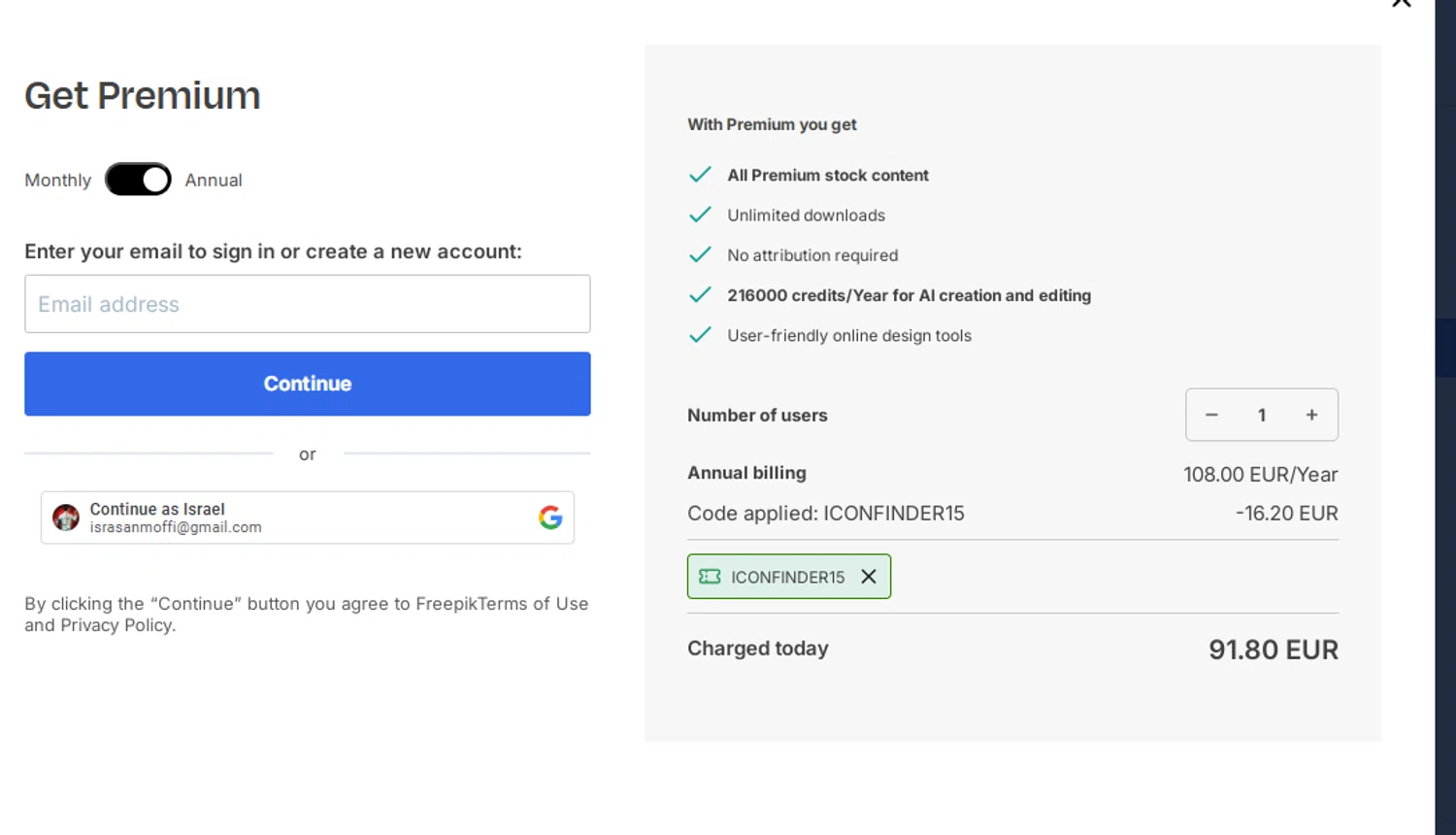1456x835 pixels.
Task: Decrease number of users with minus
Action: (1211, 415)
